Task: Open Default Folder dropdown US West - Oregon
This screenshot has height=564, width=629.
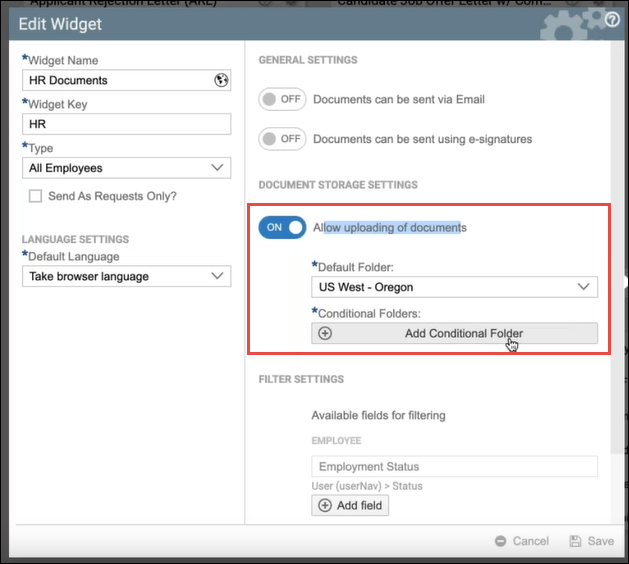Action: [454, 287]
